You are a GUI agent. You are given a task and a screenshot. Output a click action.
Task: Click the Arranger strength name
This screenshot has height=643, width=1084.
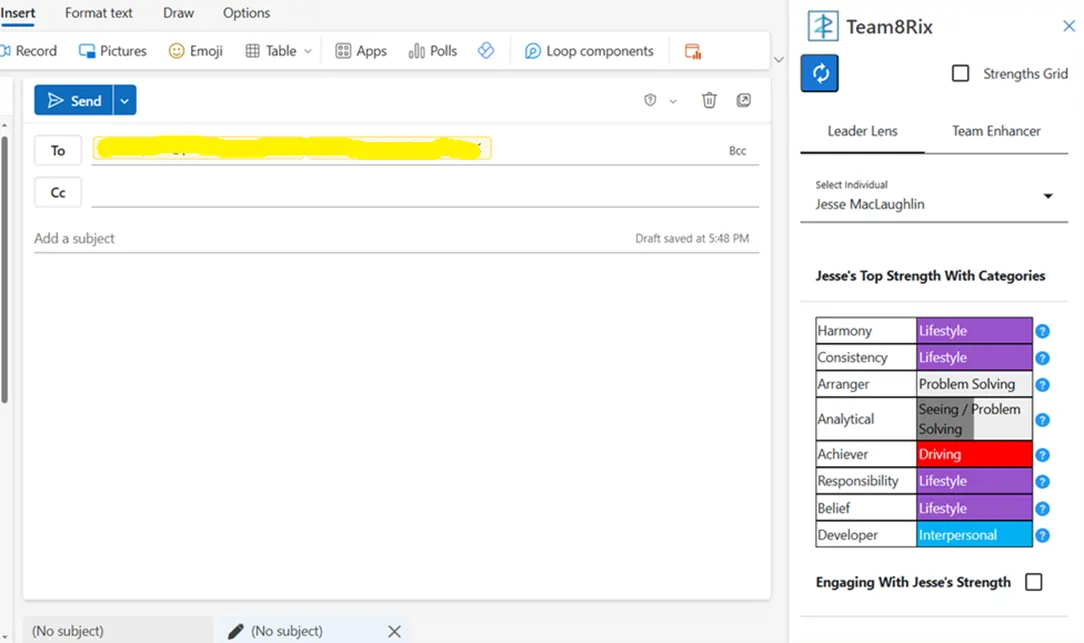843,384
